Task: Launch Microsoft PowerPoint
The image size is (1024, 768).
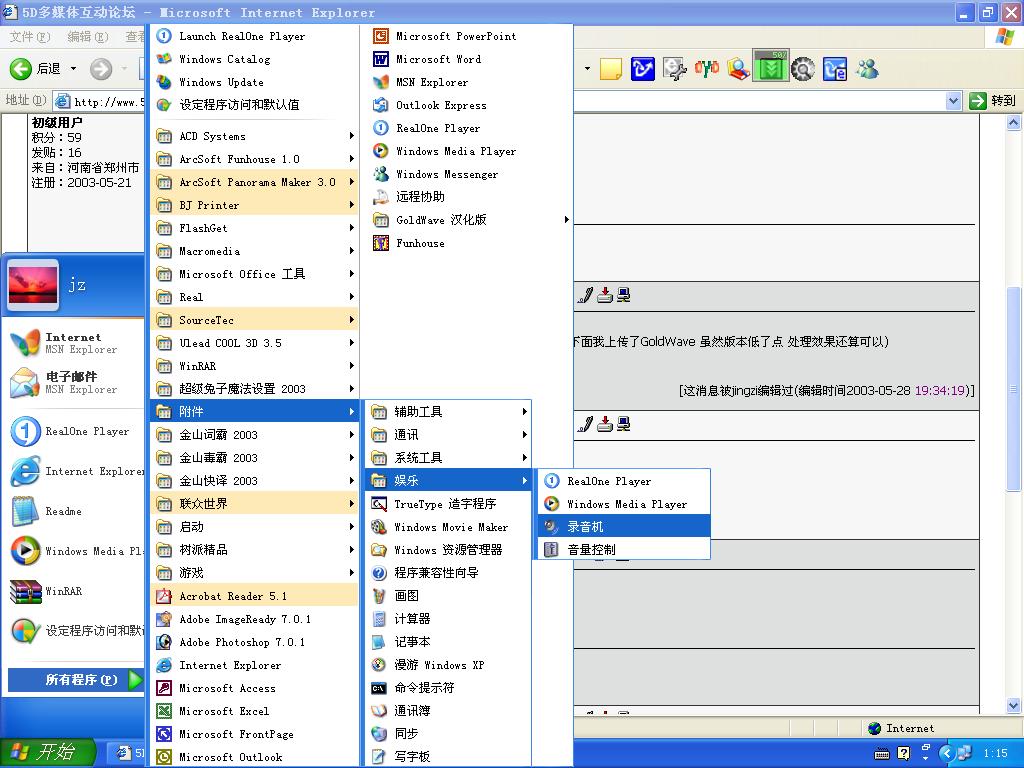Action: (466, 36)
